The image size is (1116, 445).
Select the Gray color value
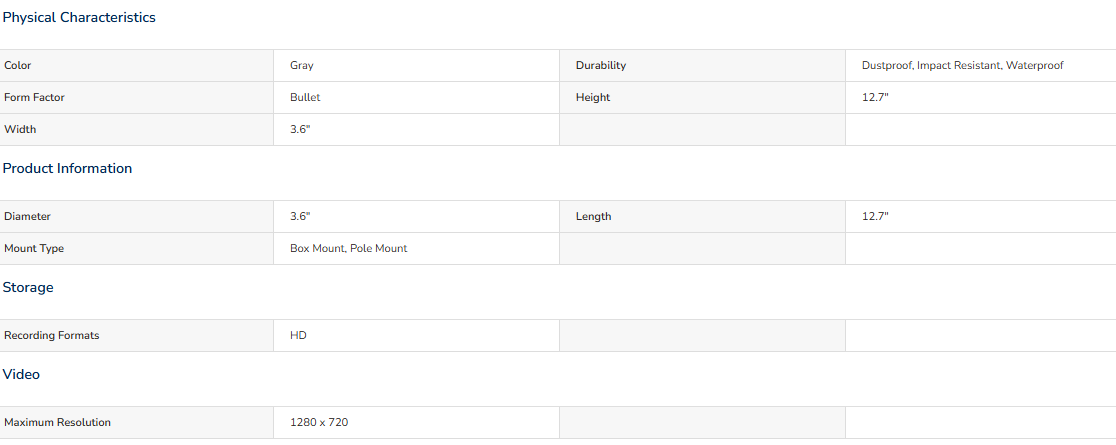302,66
